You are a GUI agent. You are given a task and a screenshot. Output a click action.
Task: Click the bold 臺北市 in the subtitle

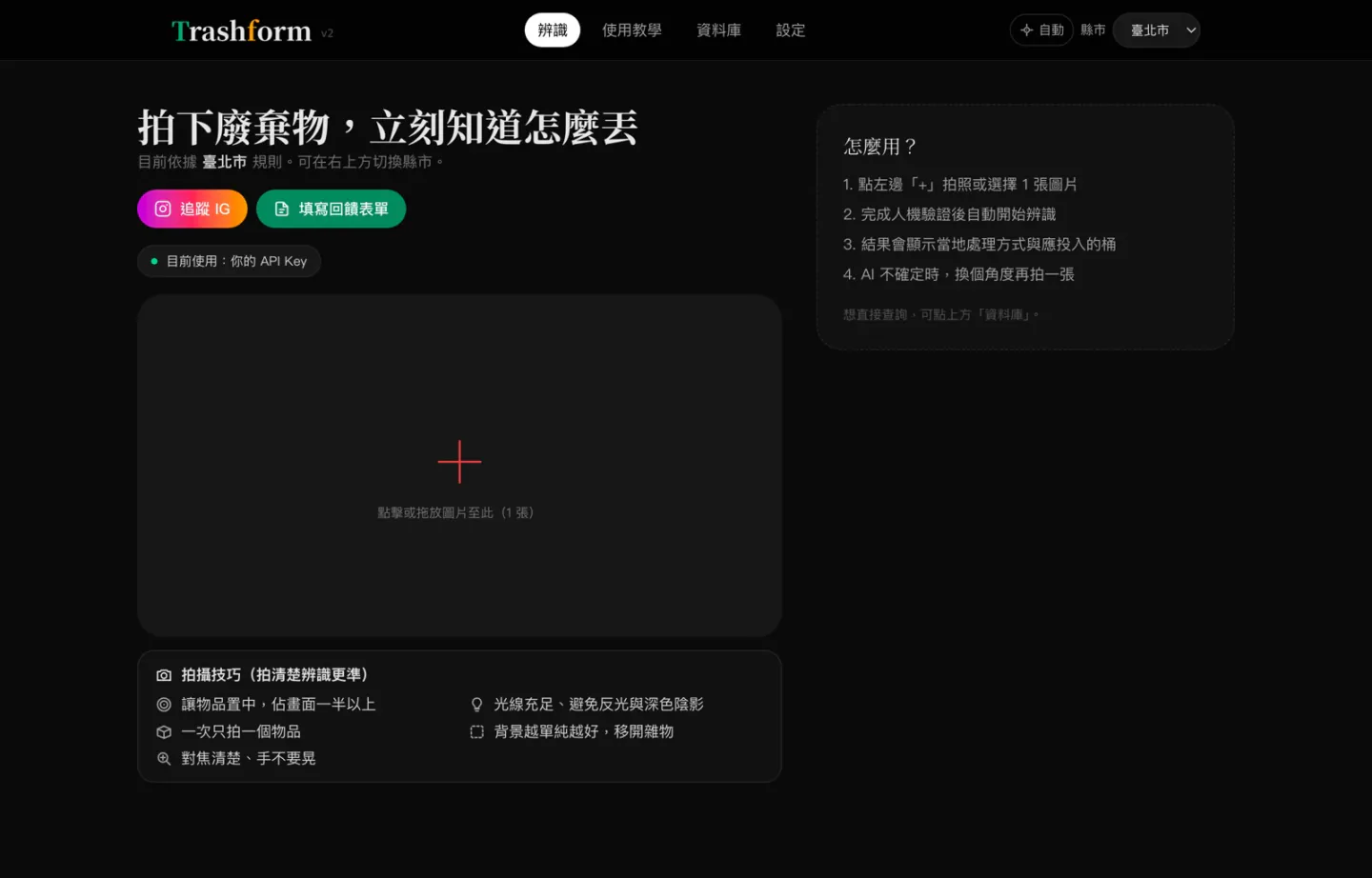(x=224, y=162)
